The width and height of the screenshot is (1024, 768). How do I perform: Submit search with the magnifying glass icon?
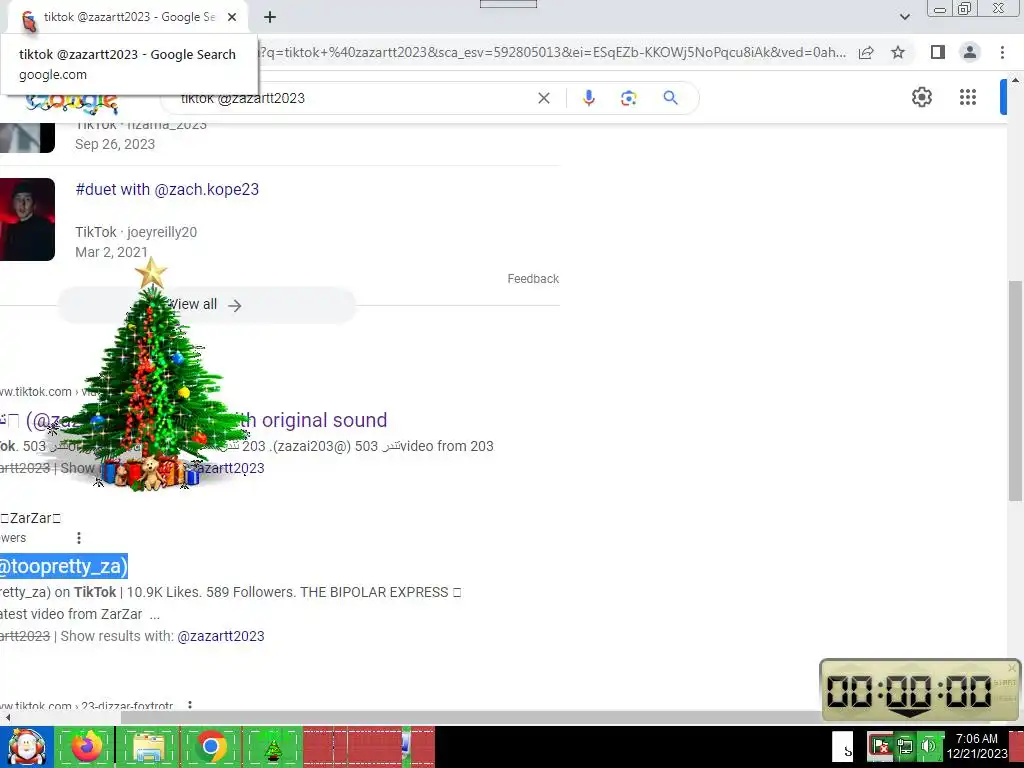coord(670,98)
